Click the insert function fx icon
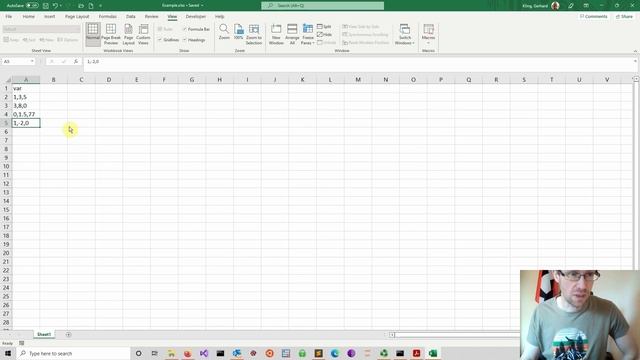The width and height of the screenshot is (640, 360). [76, 61]
